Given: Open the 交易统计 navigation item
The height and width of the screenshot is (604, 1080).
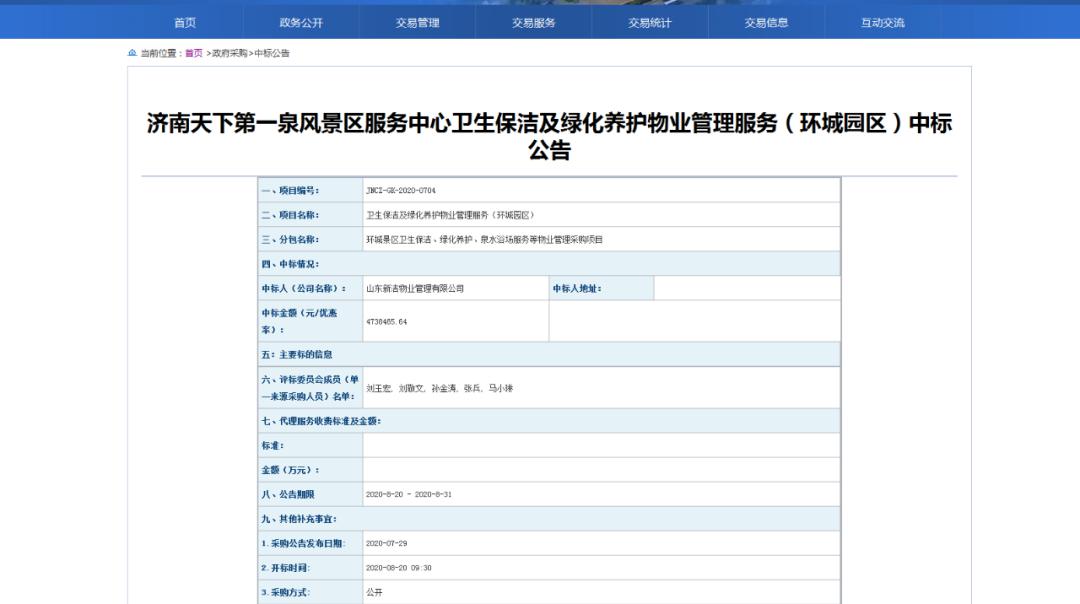Looking at the screenshot, I should point(649,23).
